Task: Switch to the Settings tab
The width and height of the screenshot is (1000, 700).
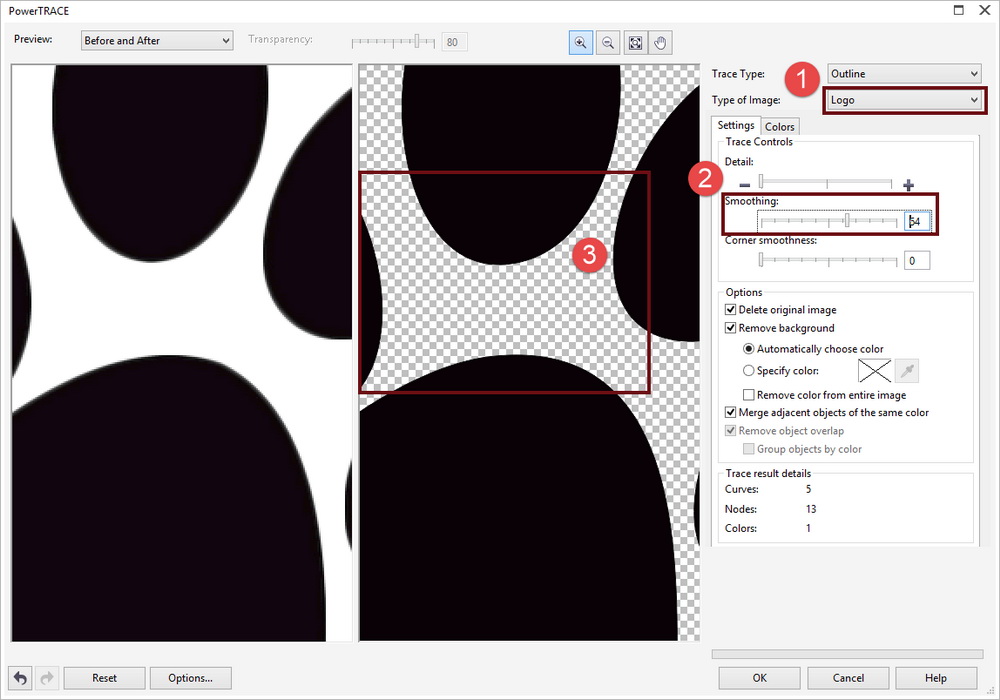Action: pos(736,125)
